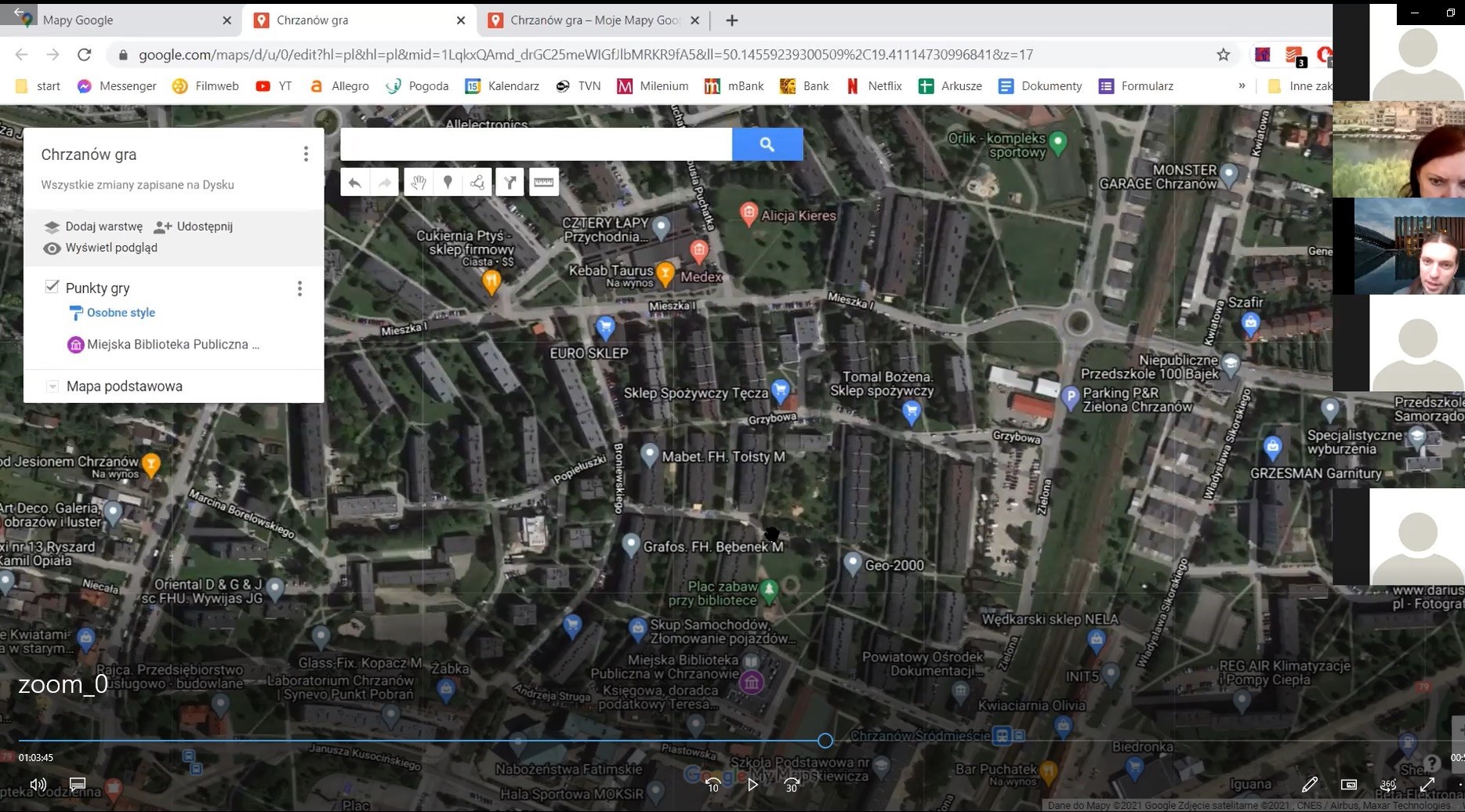Click the Grafos FH Bębenek pin

point(631,544)
